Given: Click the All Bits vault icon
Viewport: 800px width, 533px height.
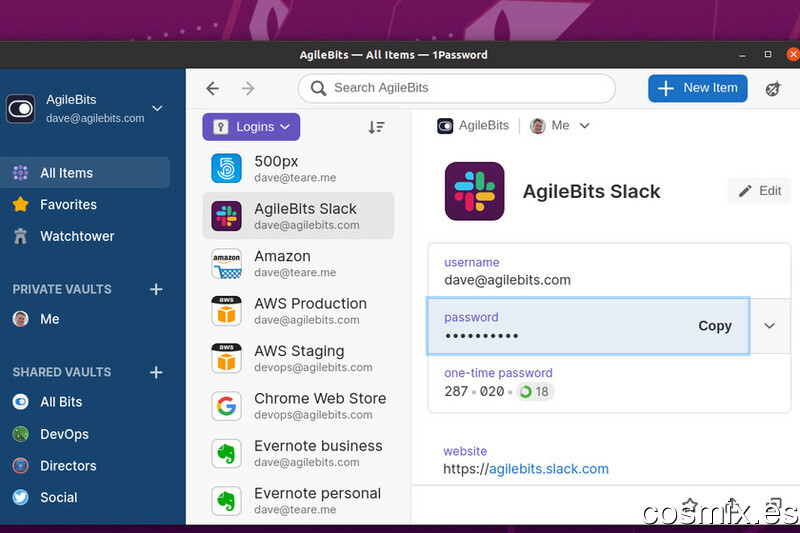Looking at the screenshot, I should (20, 402).
